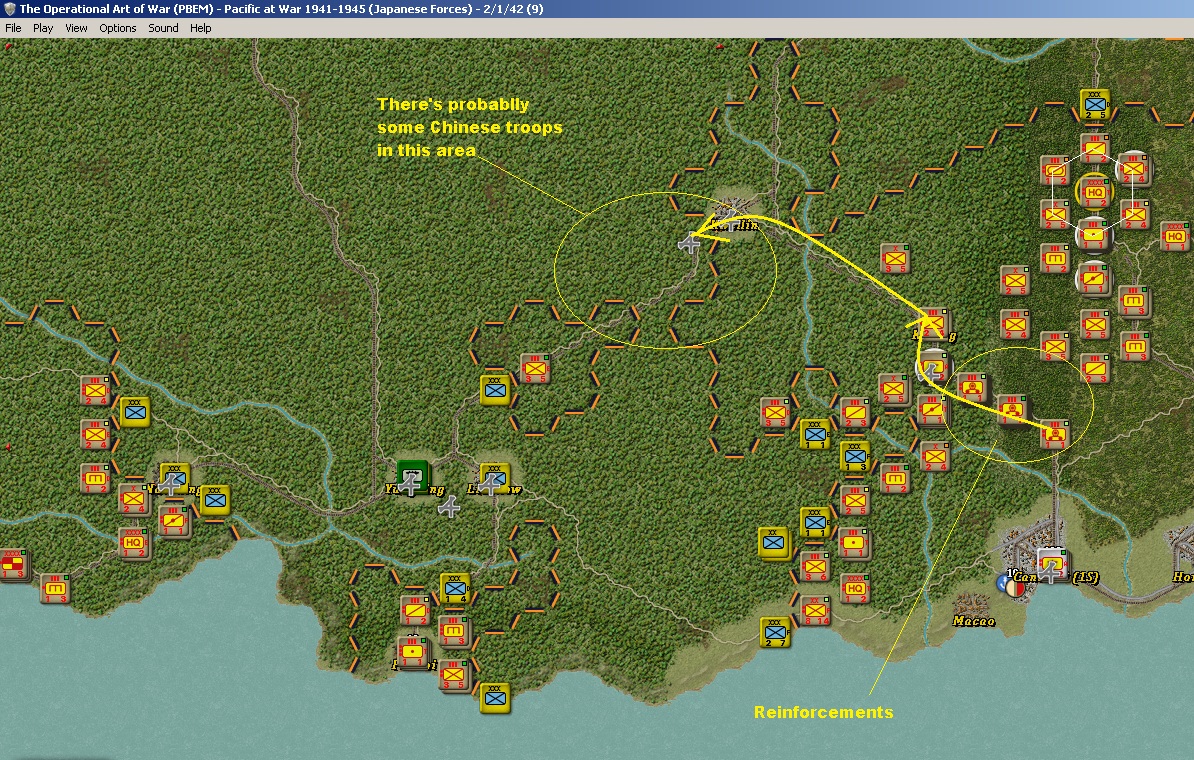Open the Help menu

pyautogui.click(x=200, y=28)
